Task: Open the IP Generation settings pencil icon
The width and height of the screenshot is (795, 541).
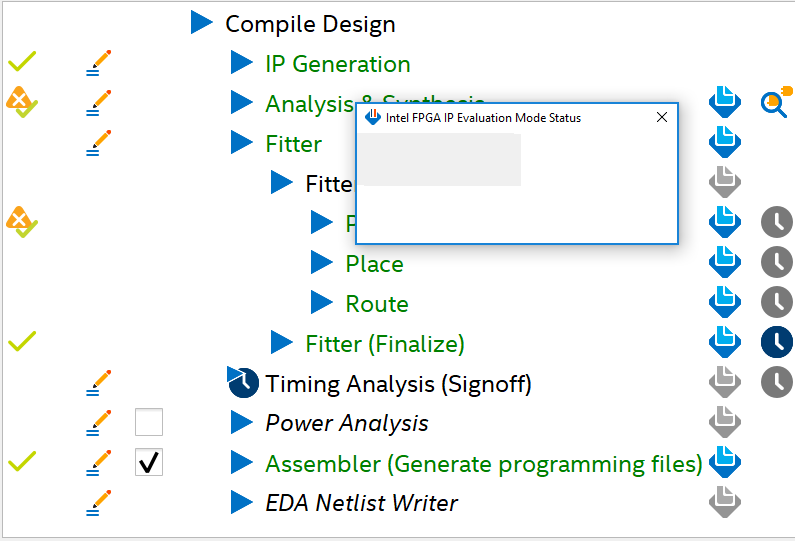Action: point(98,64)
